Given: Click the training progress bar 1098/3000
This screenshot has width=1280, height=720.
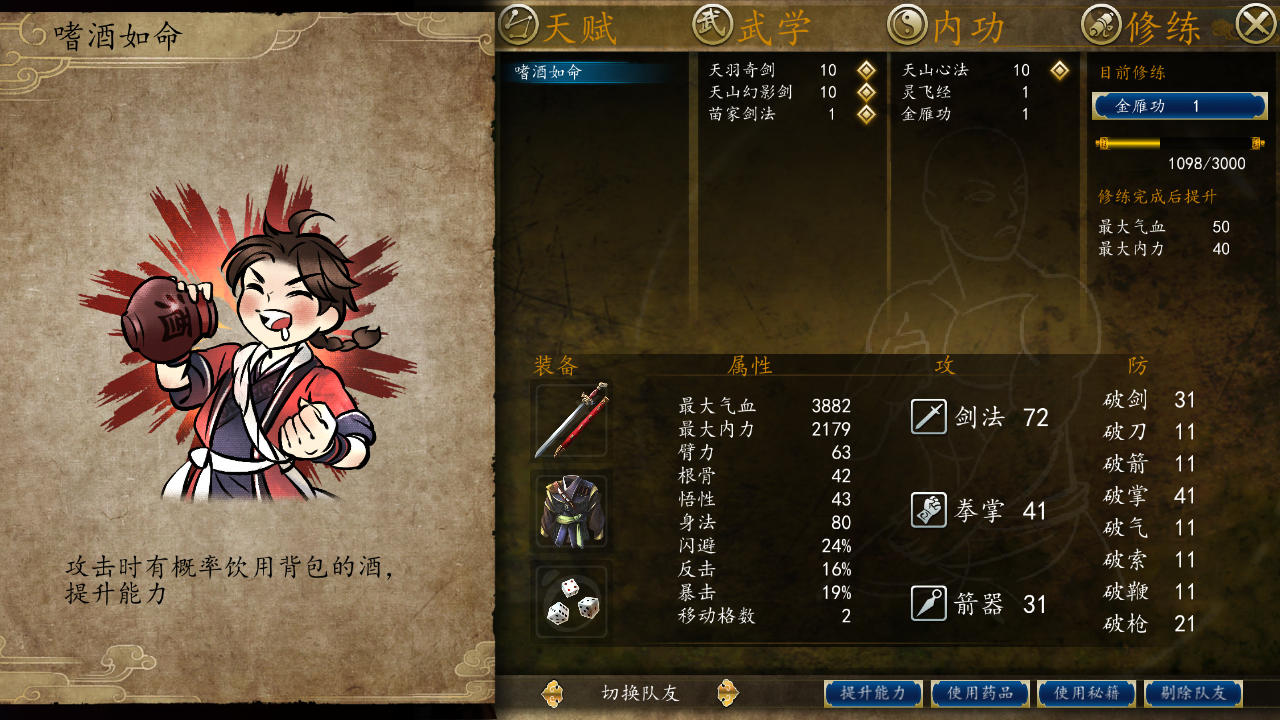Looking at the screenshot, I should click(1180, 144).
